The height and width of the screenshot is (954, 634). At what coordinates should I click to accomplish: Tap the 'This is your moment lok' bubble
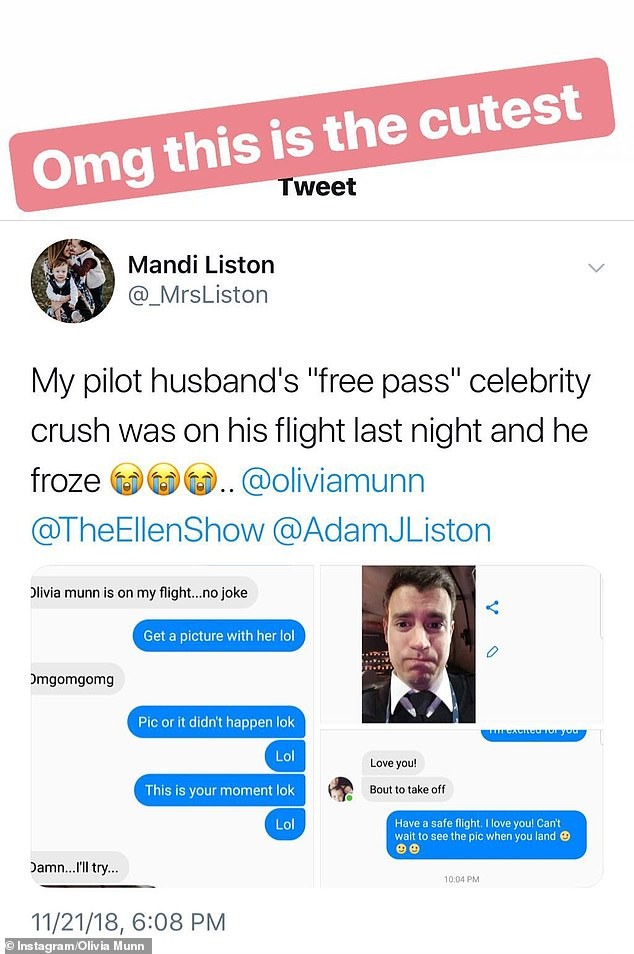click(220, 790)
